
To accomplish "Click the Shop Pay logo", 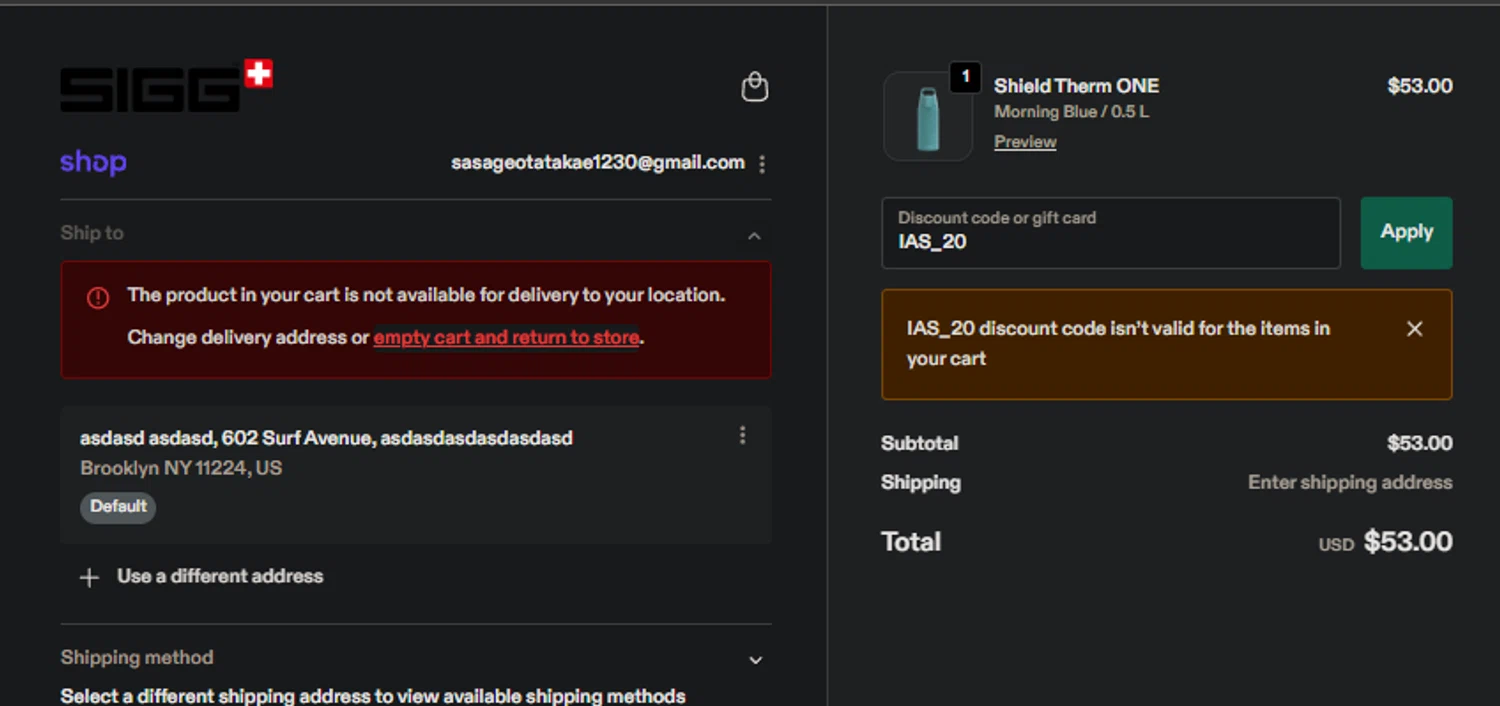I will click(x=93, y=162).
